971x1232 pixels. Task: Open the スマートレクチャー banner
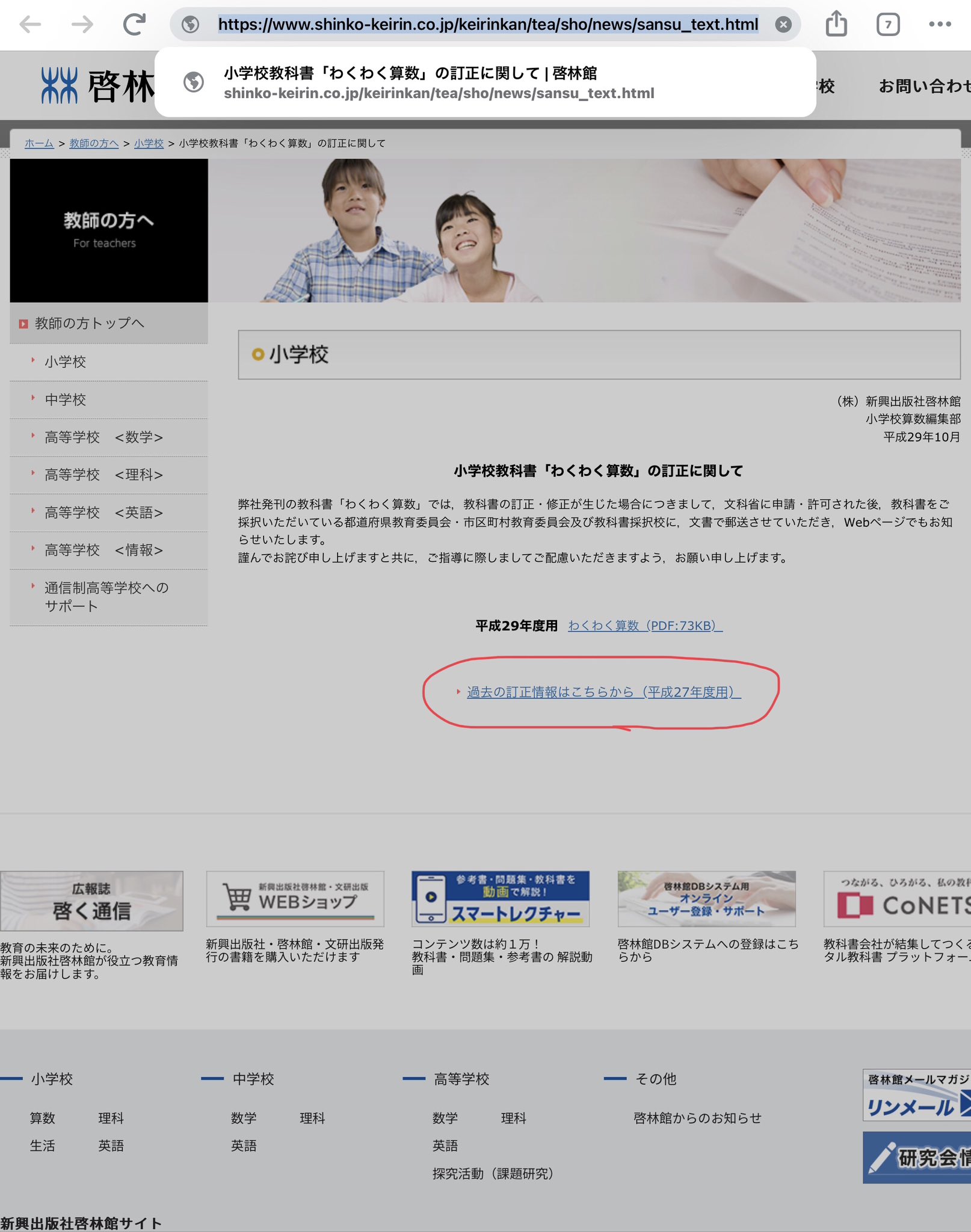click(x=501, y=899)
